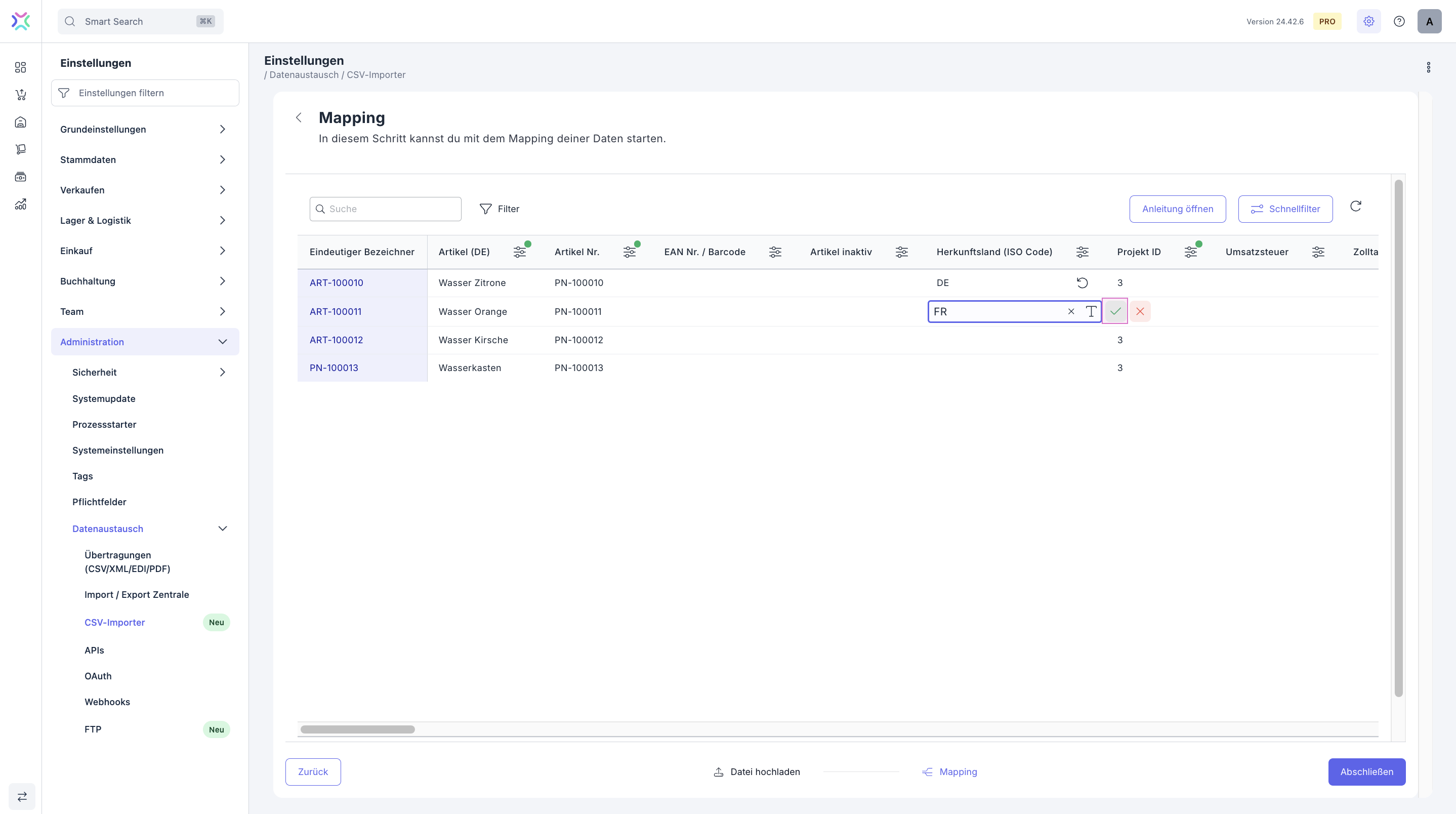Collapse the Administration section
The height and width of the screenshot is (814, 1456).
tap(222, 342)
